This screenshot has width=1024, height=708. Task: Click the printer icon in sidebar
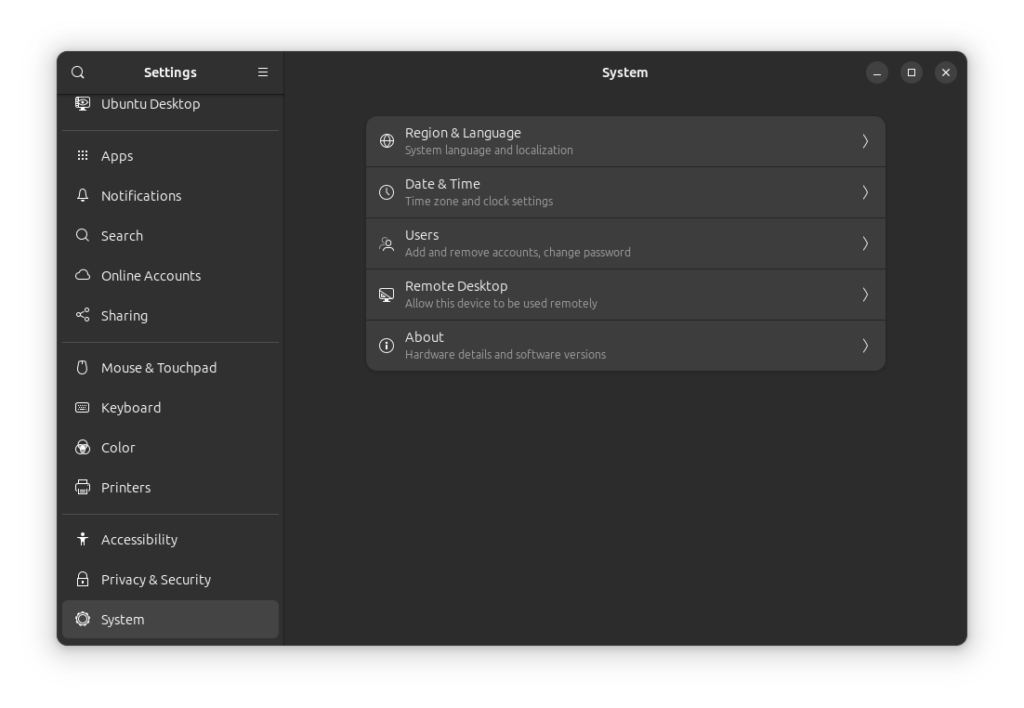pos(83,488)
